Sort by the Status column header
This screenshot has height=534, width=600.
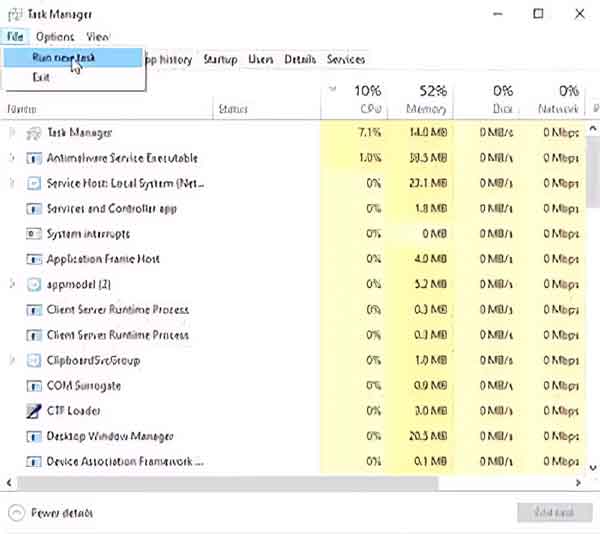233,109
